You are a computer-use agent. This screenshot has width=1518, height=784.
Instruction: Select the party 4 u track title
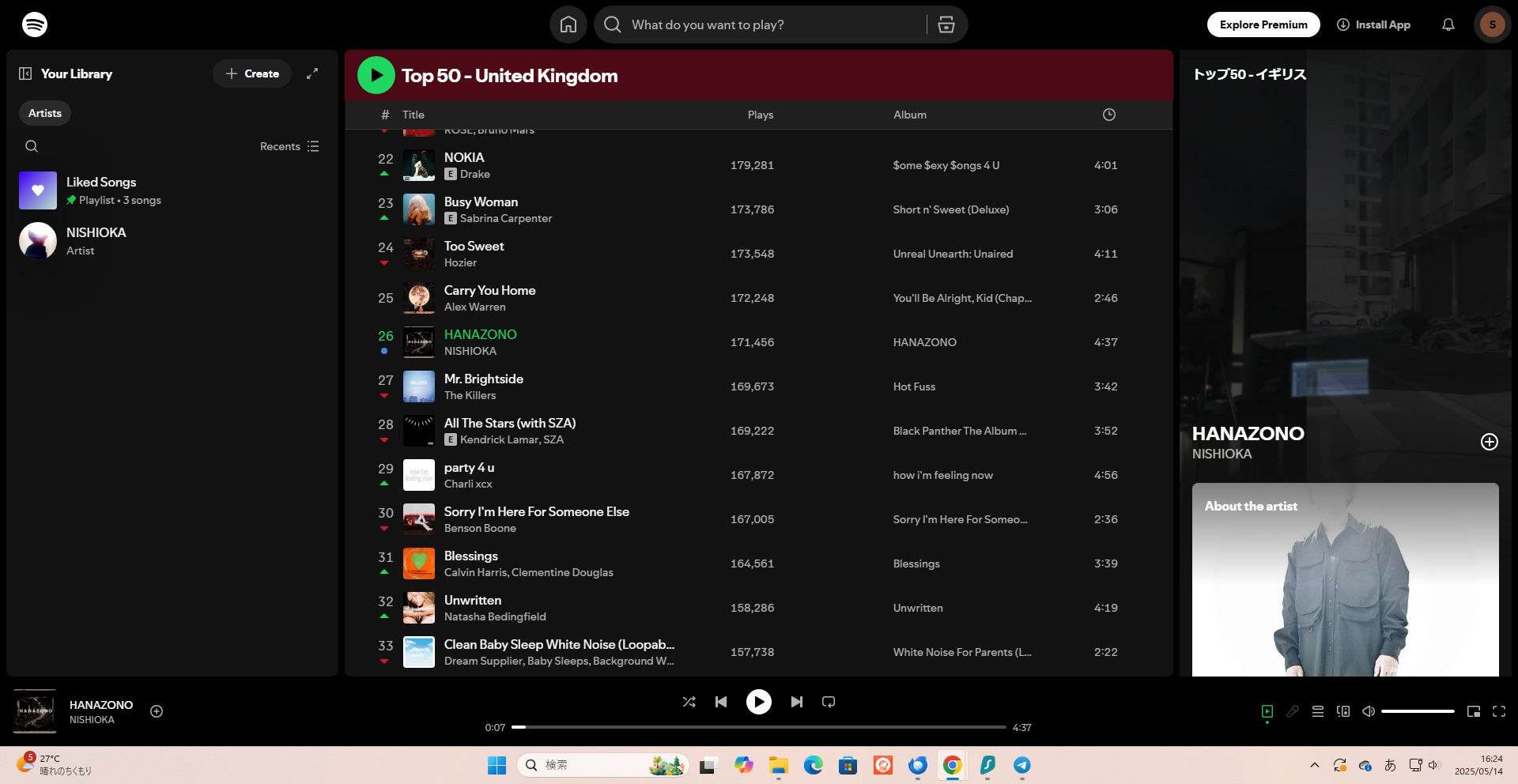(x=470, y=467)
